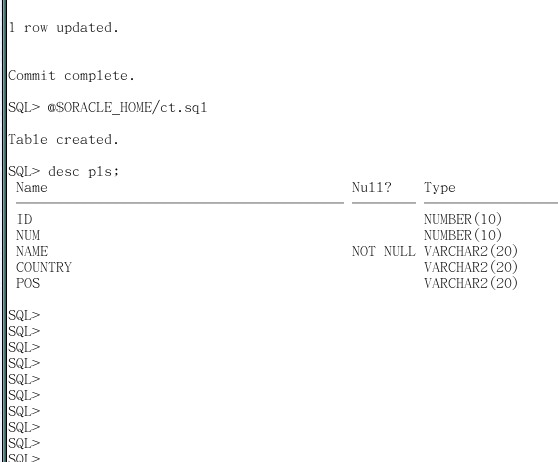Image resolution: width=558 pixels, height=462 pixels.
Task: Click the Type column header
Action: [x=440, y=188]
